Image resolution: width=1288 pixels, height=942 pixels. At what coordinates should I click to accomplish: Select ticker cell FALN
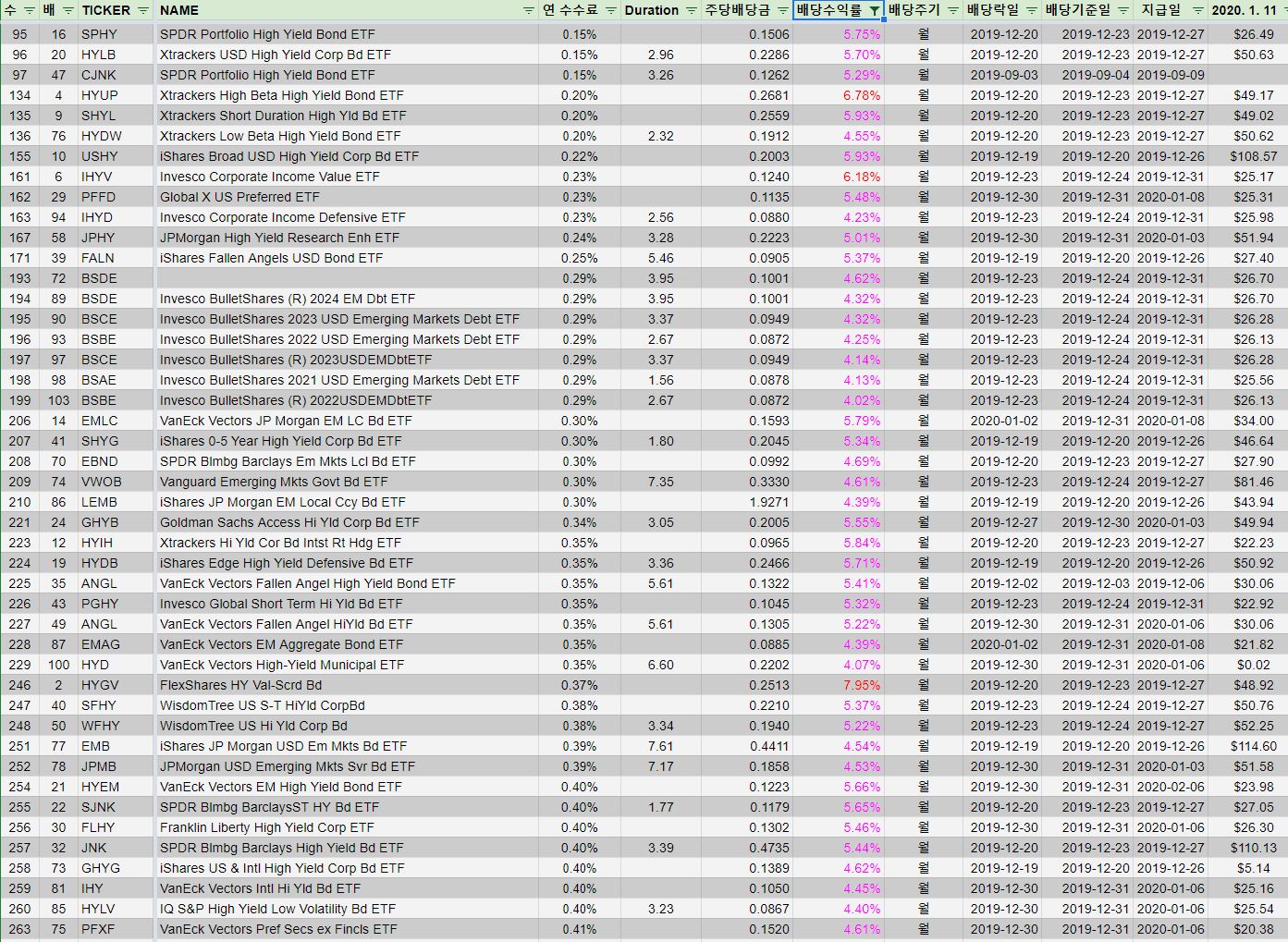pos(115,258)
